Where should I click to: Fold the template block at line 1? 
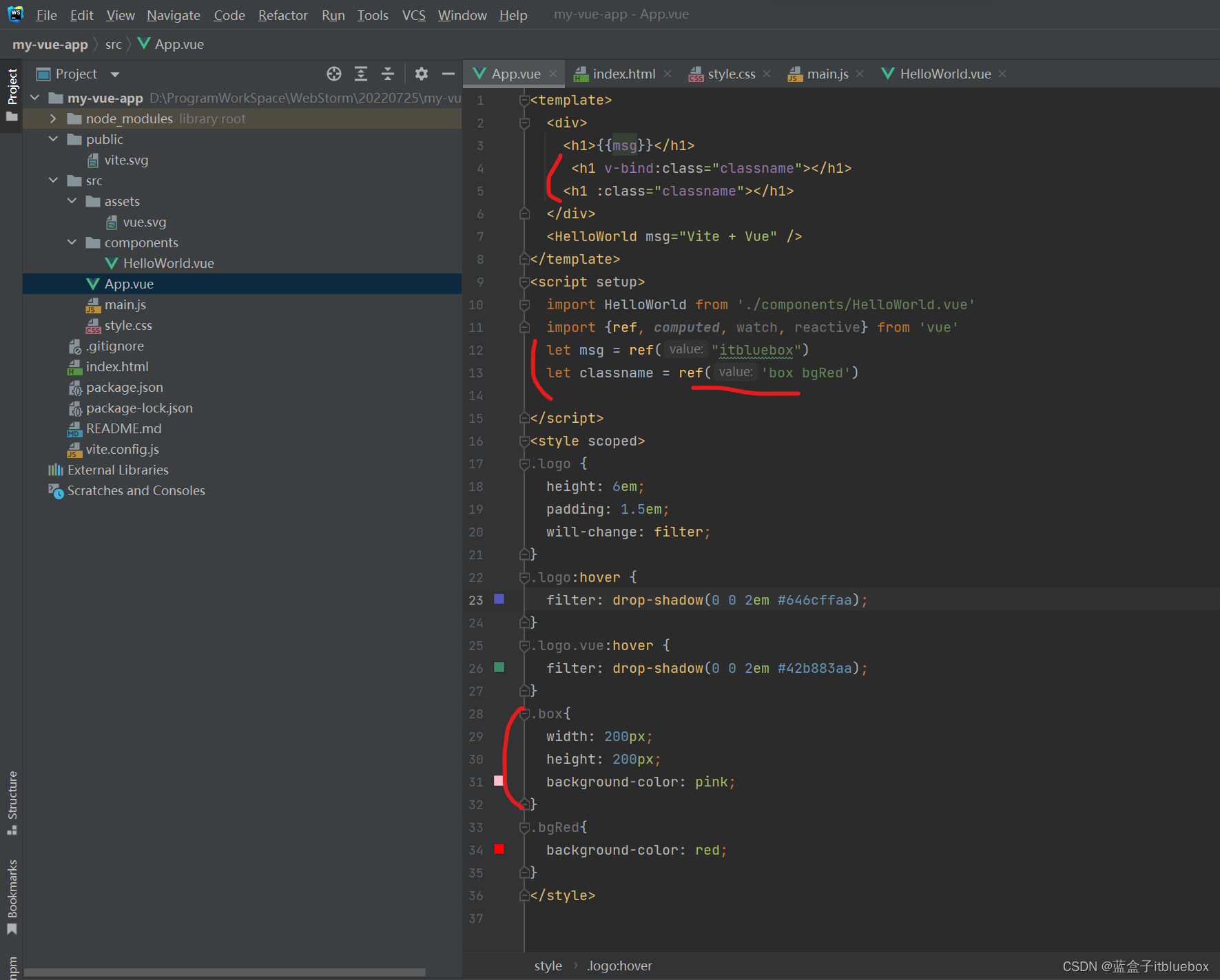pos(524,101)
